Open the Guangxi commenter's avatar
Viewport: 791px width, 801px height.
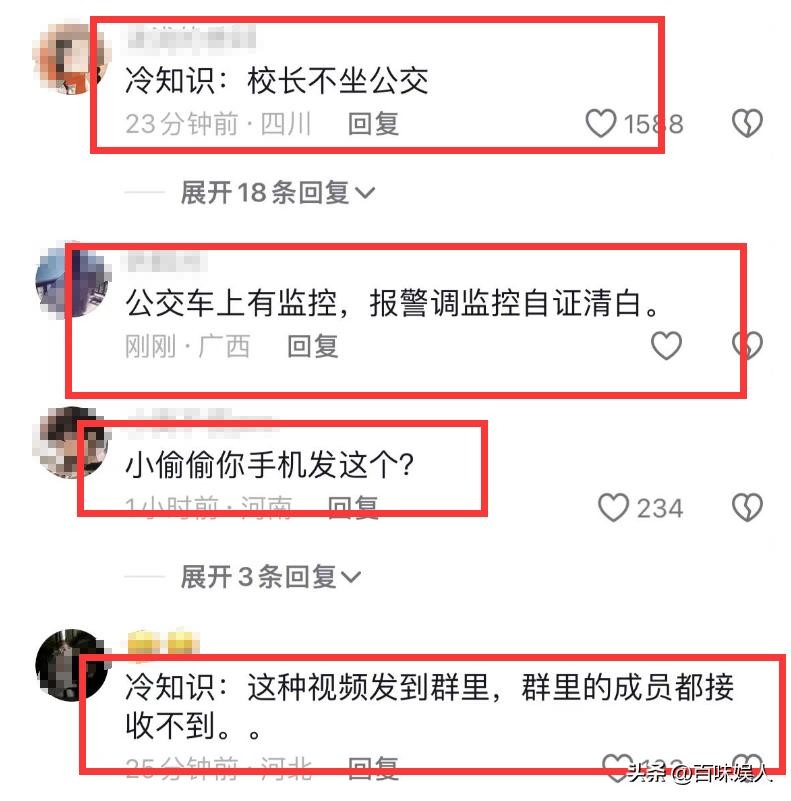coord(73,280)
